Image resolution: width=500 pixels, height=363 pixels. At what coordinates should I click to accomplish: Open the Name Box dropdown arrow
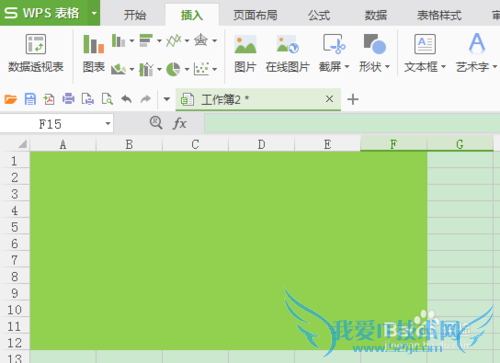pos(108,124)
